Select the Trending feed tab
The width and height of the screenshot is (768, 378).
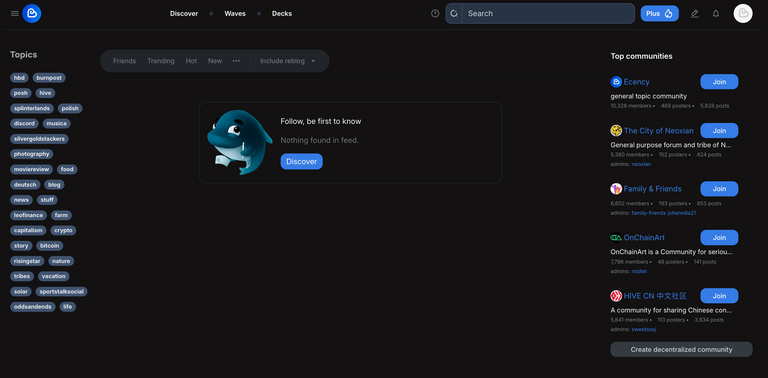[161, 61]
